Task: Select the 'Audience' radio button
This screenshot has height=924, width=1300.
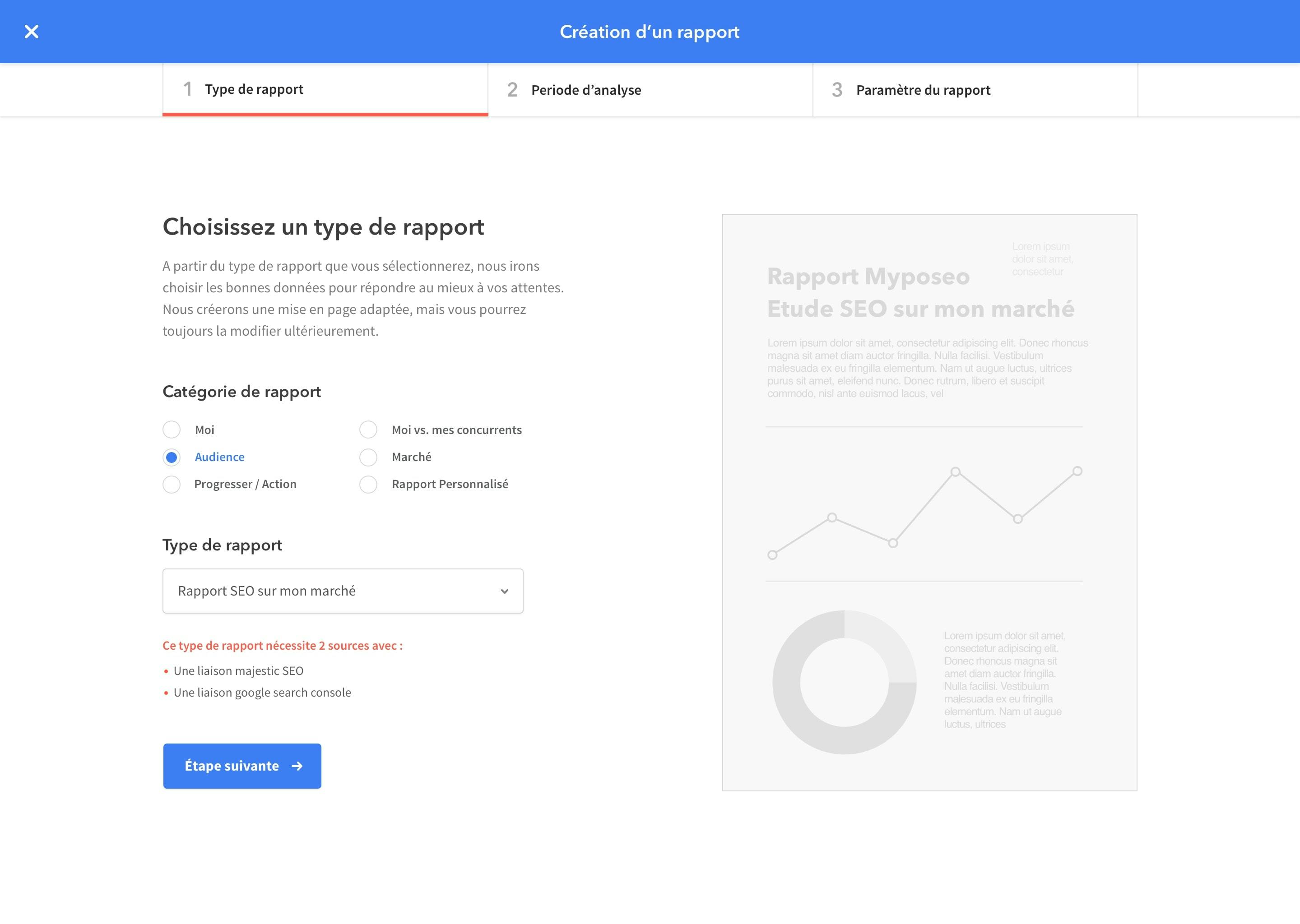Action: pyautogui.click(x=172, y=457)
